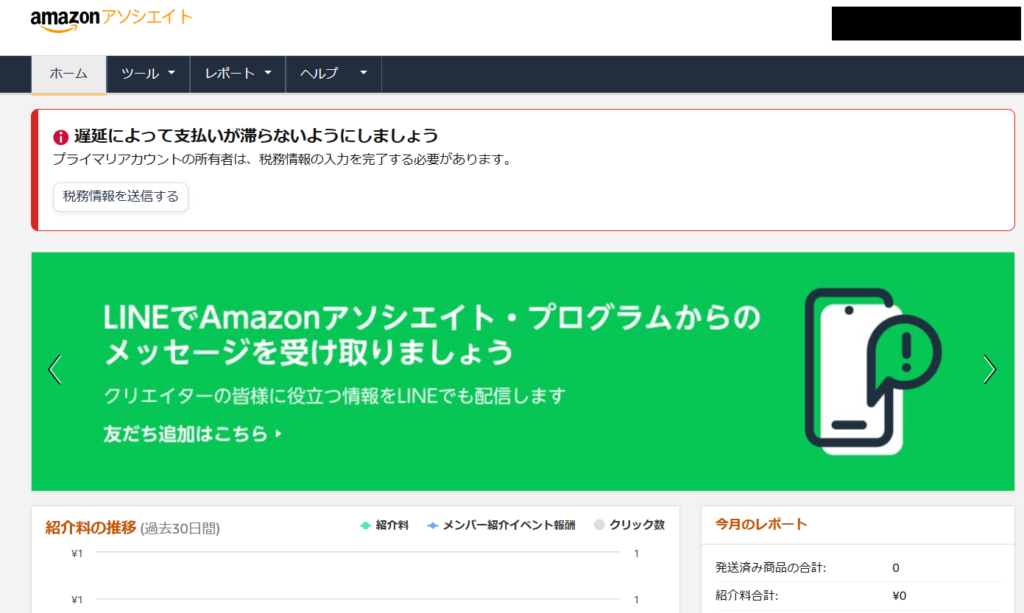
Task: Expand the ツール dropdown menu
Action: [x=148, y=74]
